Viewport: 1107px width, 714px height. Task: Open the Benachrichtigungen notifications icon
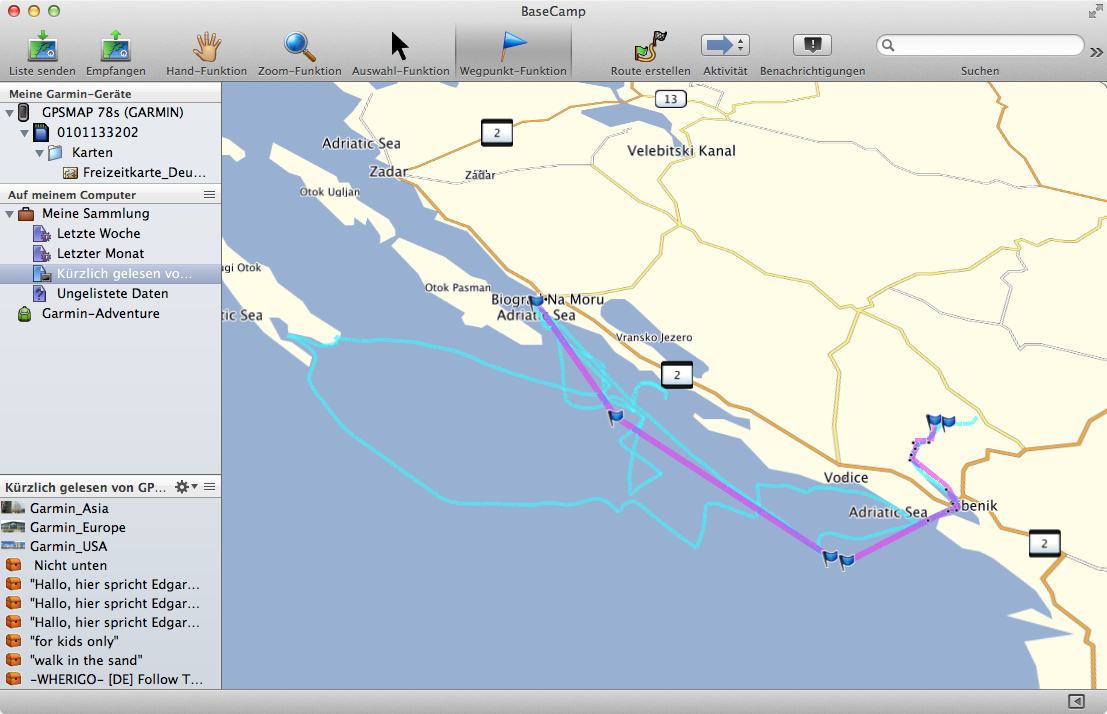coord(812,46)
